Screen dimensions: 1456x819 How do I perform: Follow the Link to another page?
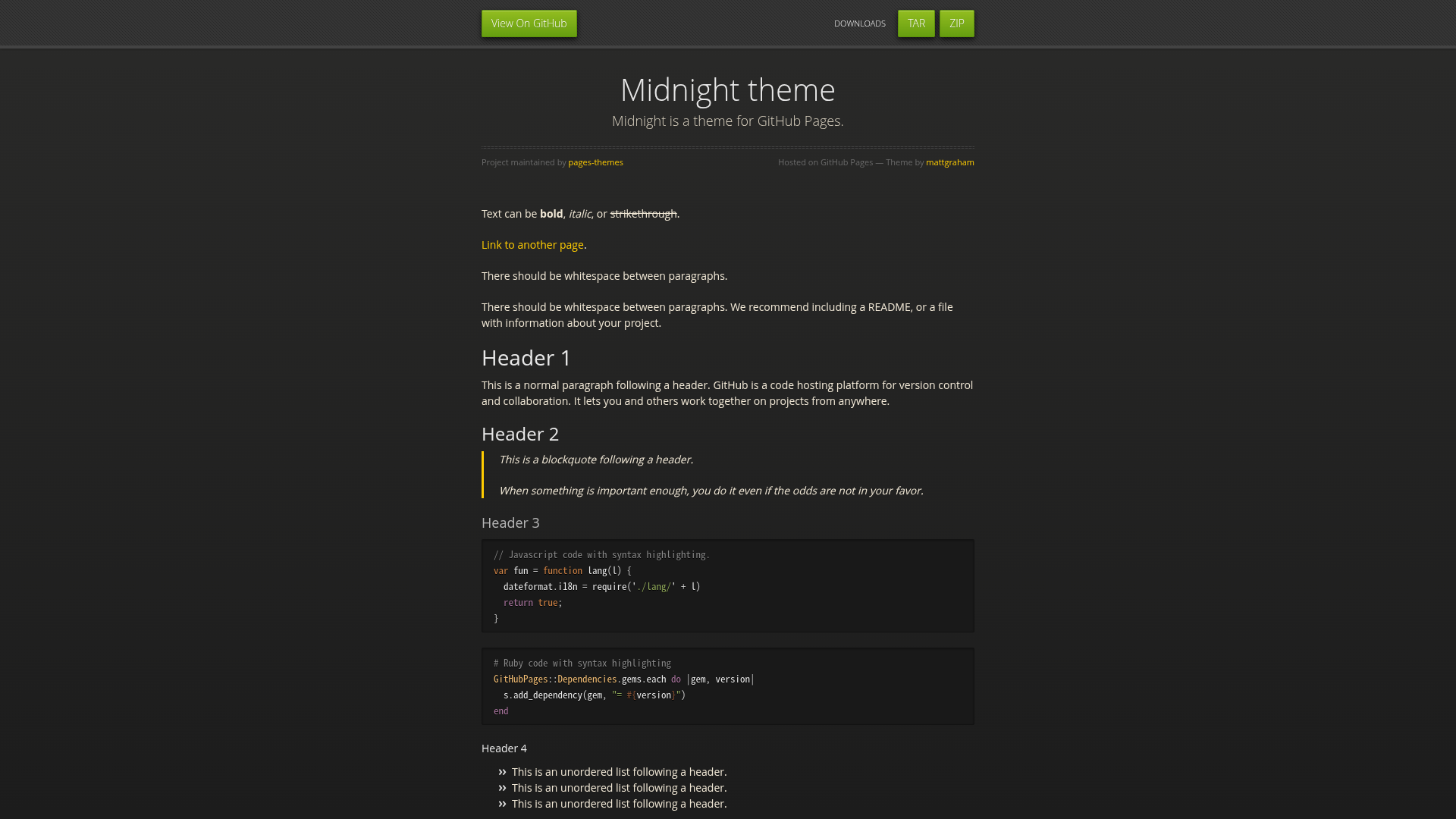point(532,244)
